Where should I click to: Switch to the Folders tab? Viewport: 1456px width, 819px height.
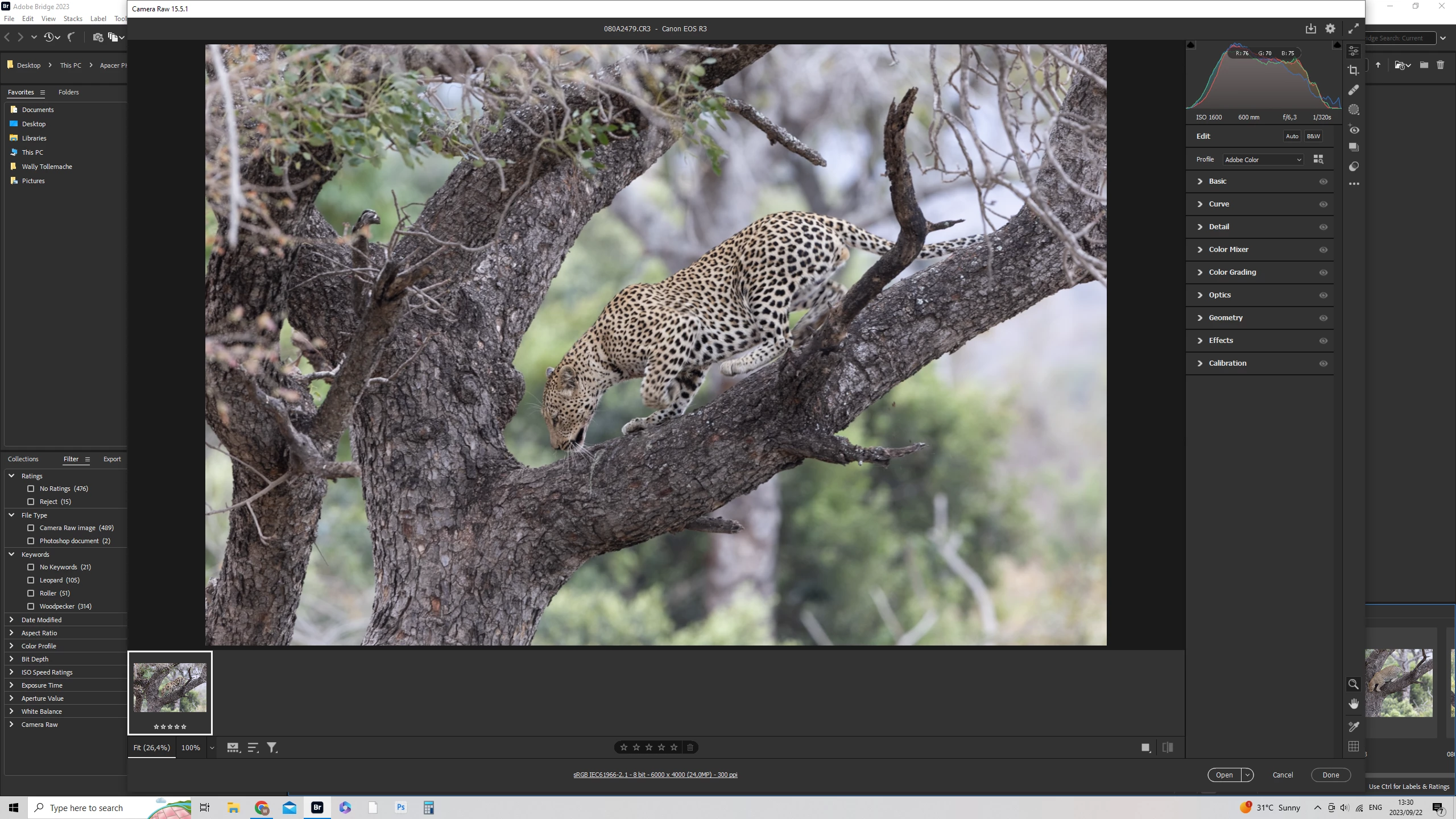(68, 92)
